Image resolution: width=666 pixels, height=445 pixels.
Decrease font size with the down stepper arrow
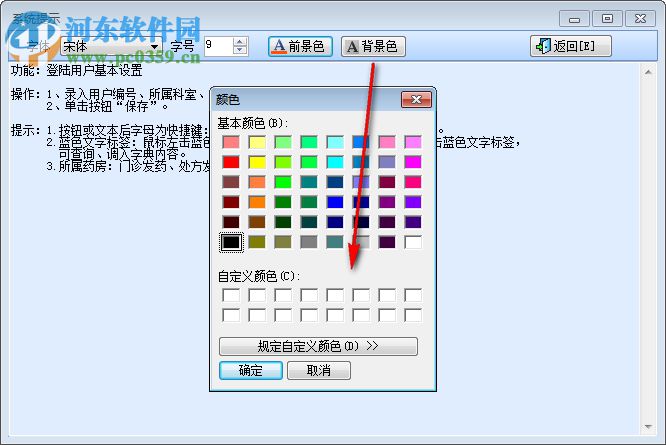pyautogui.click(x=240, y=50)
